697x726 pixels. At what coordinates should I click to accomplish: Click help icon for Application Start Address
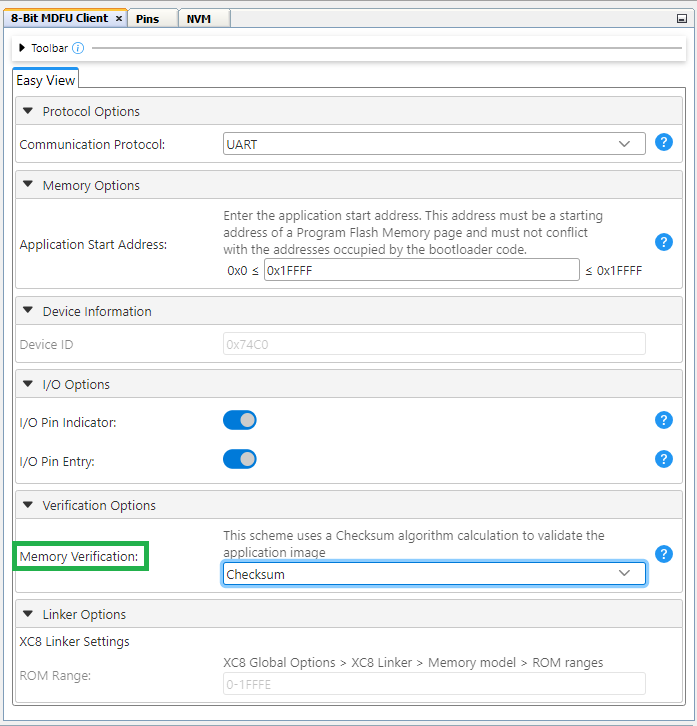663,242
